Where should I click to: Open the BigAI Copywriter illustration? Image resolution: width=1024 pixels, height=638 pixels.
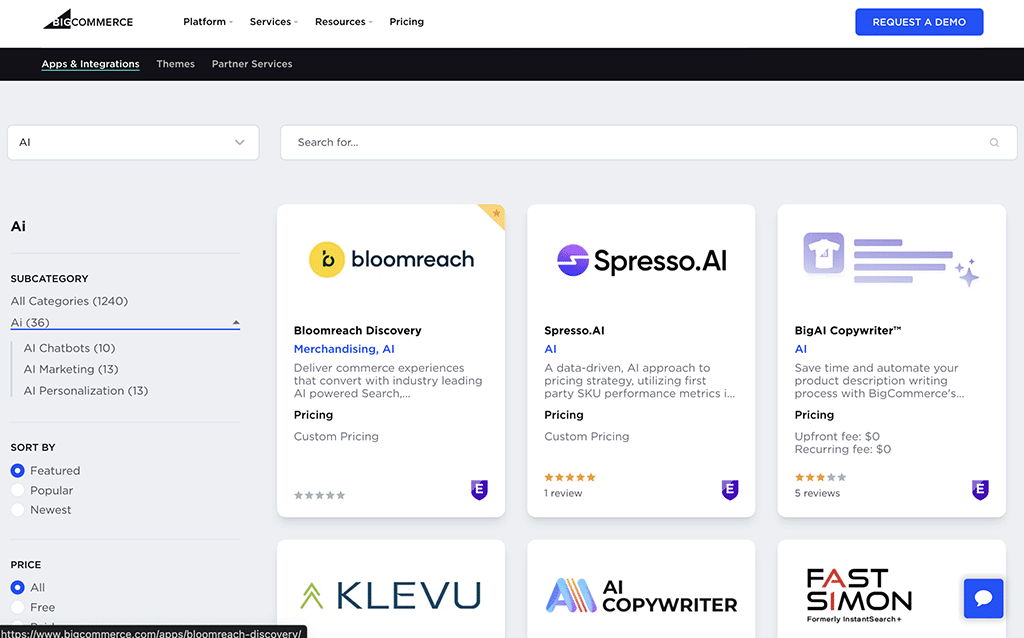[x=891, y=259]
